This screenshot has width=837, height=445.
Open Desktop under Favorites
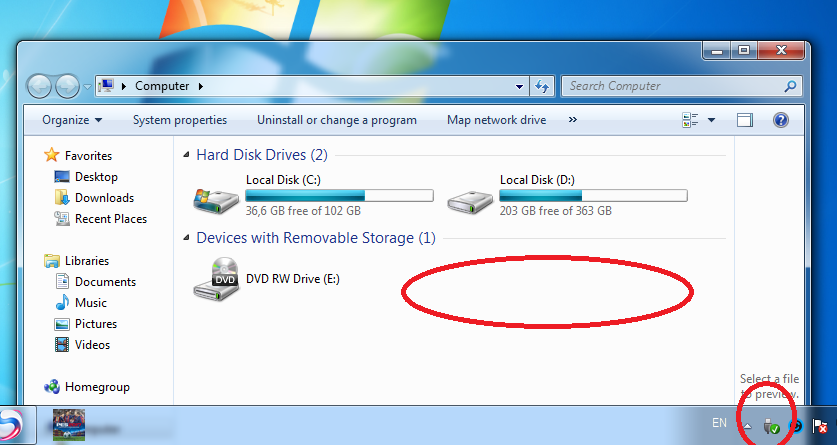pos(96,177)
